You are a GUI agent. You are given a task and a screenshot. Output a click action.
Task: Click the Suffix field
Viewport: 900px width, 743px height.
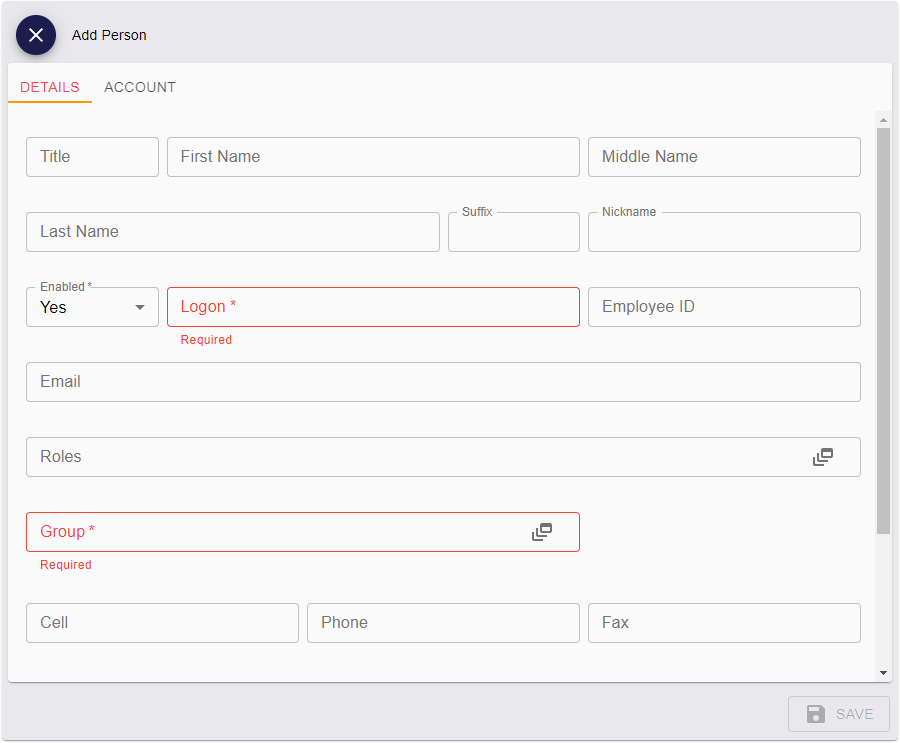[x=513, y=234]
